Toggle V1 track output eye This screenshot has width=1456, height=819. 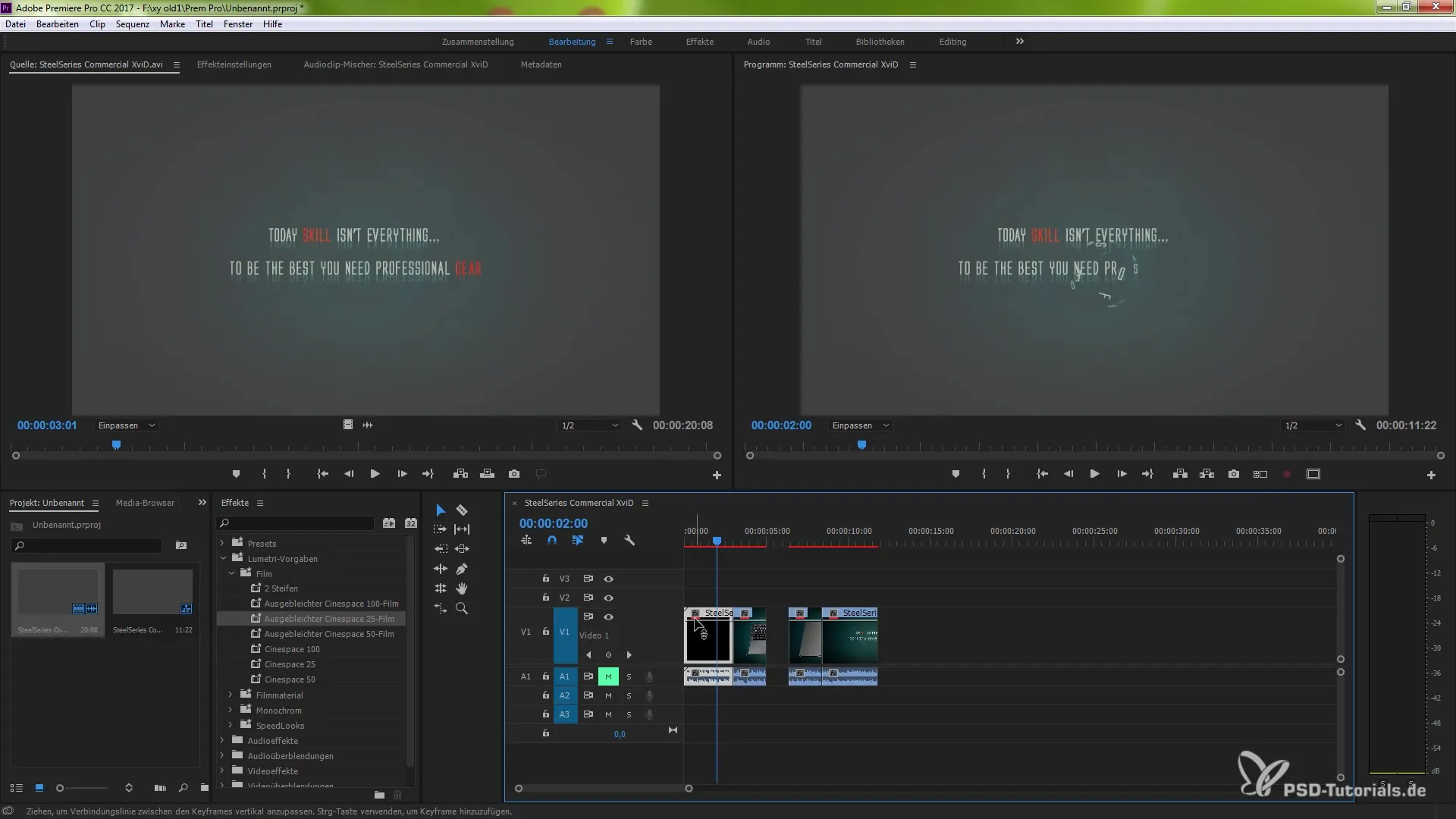click(x=608, y=617)
